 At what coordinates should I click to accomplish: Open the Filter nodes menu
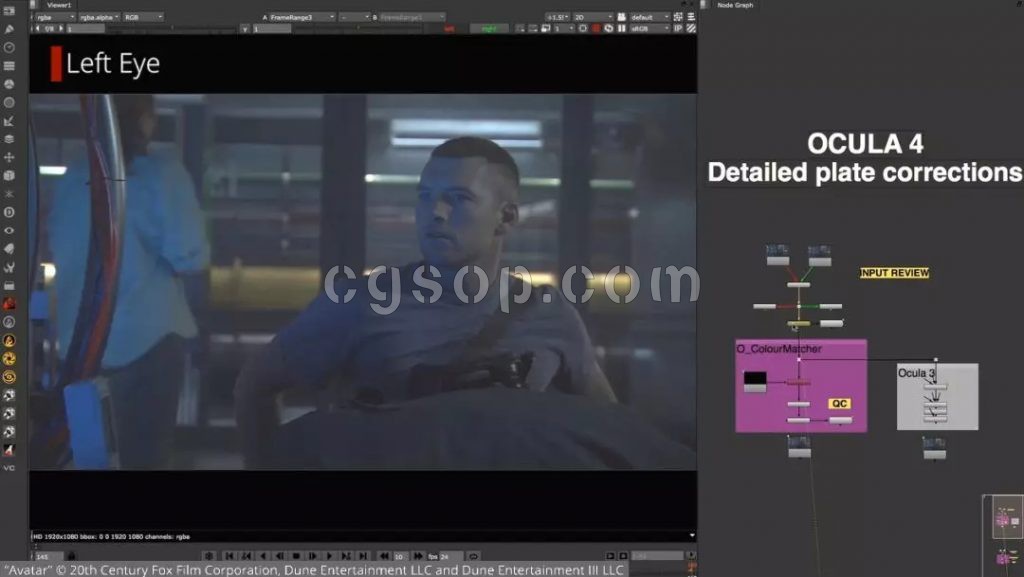(x=9, y=102)
